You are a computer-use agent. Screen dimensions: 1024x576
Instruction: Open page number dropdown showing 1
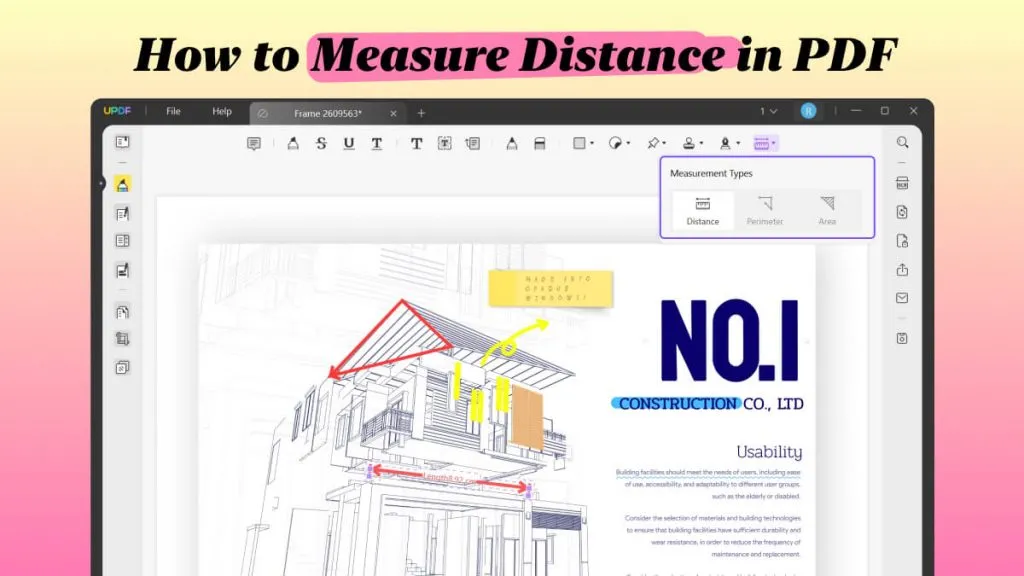[x=769, y=112]
